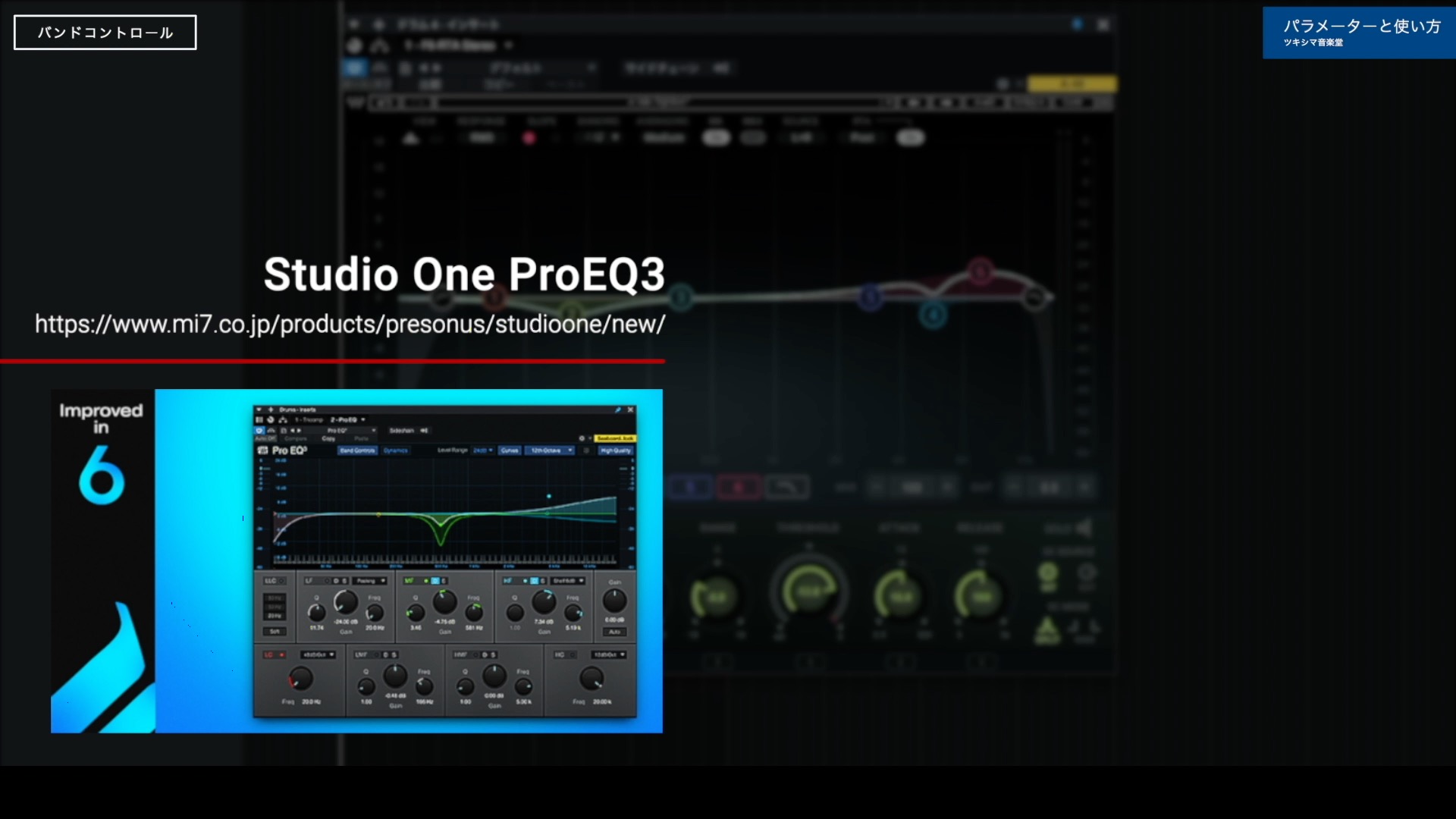
Task: Open the mi7.co.jp Studio One products link
Action: (348, 325)
